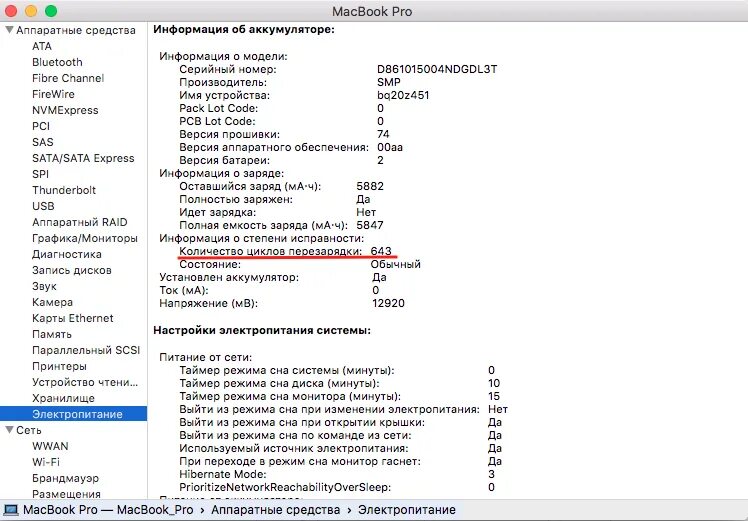The height and width of the screenshot is (521, 748).
Task: Click firmware version value 74
Action: (383, 134)
